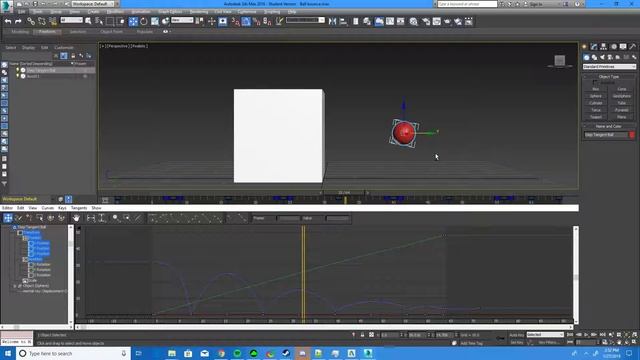Click the Sign In link
The width and height of the screenshot is (640, 360).
[x=536, y=4]
